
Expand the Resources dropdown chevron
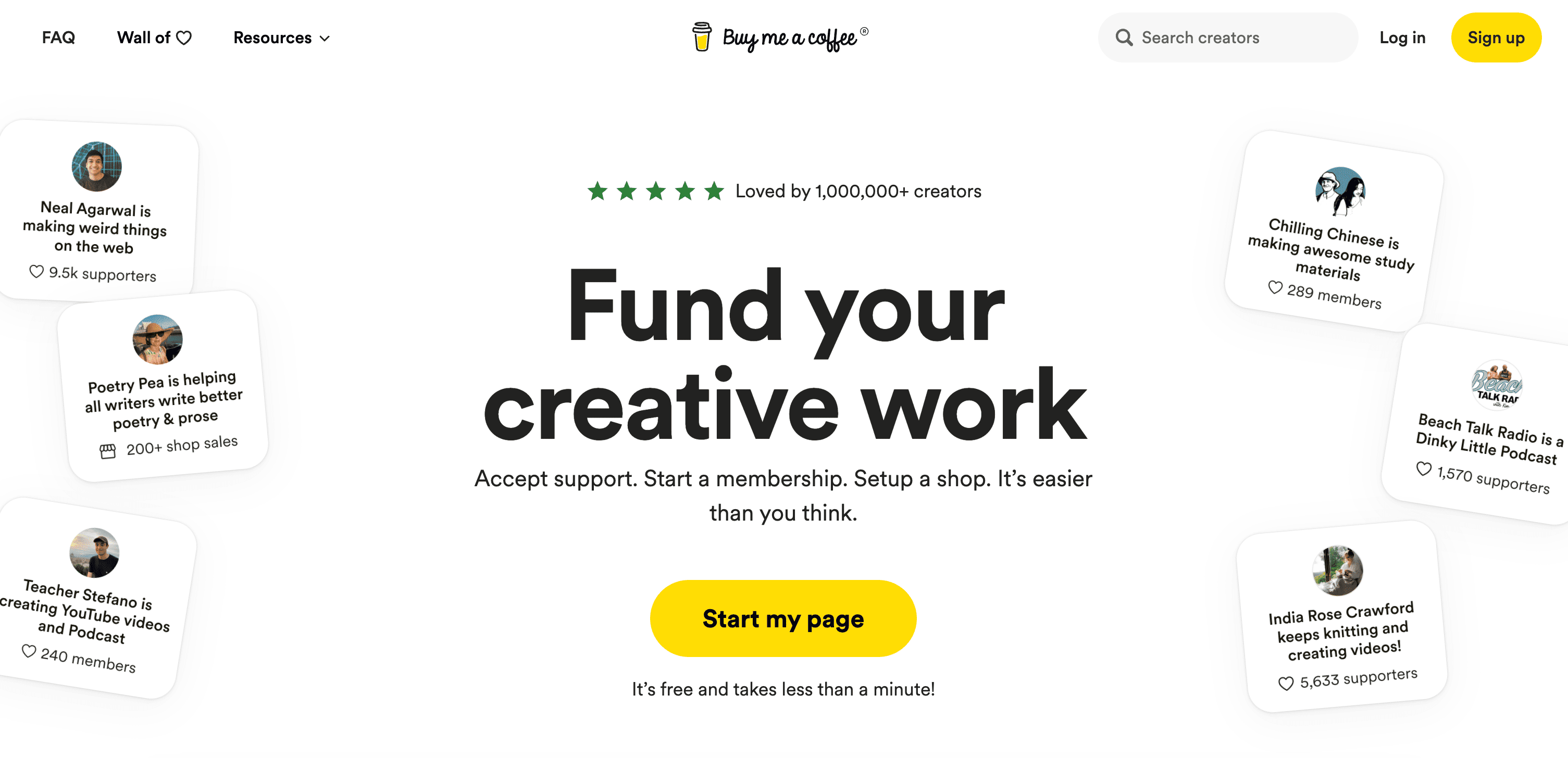tap(325, 39)
